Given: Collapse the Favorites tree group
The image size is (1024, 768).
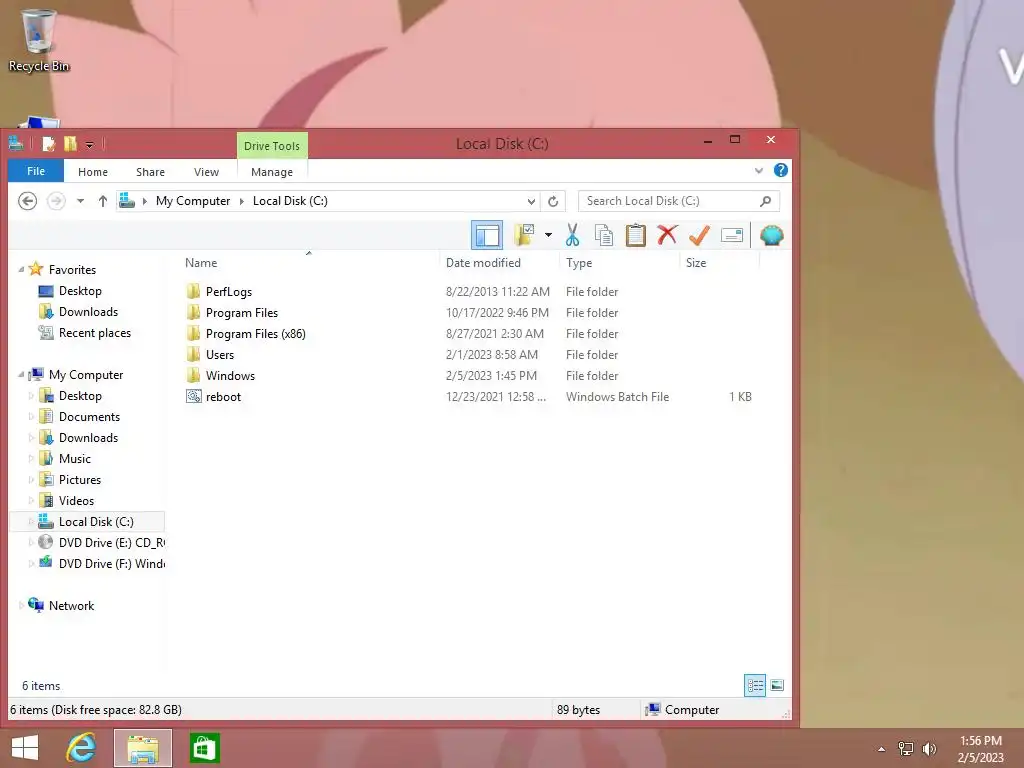Looking at the screenshot, I should [21, 270].
